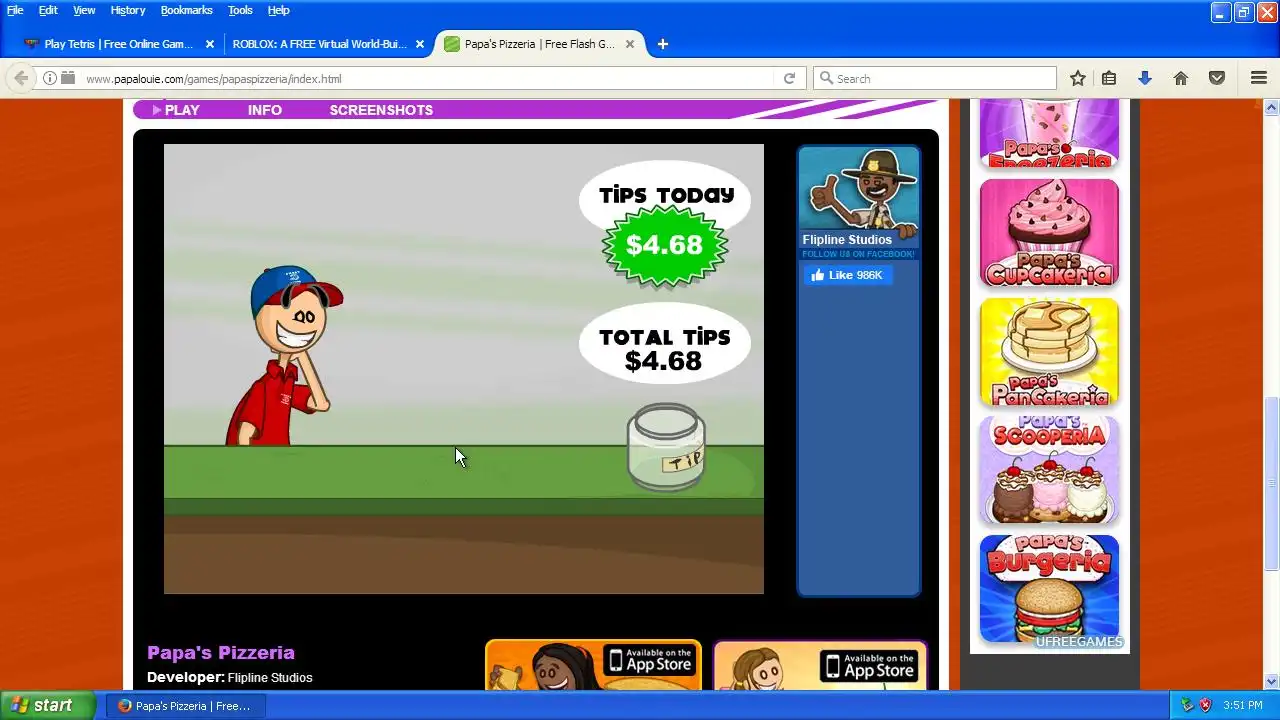Click the browser Search box

point(935,78)
